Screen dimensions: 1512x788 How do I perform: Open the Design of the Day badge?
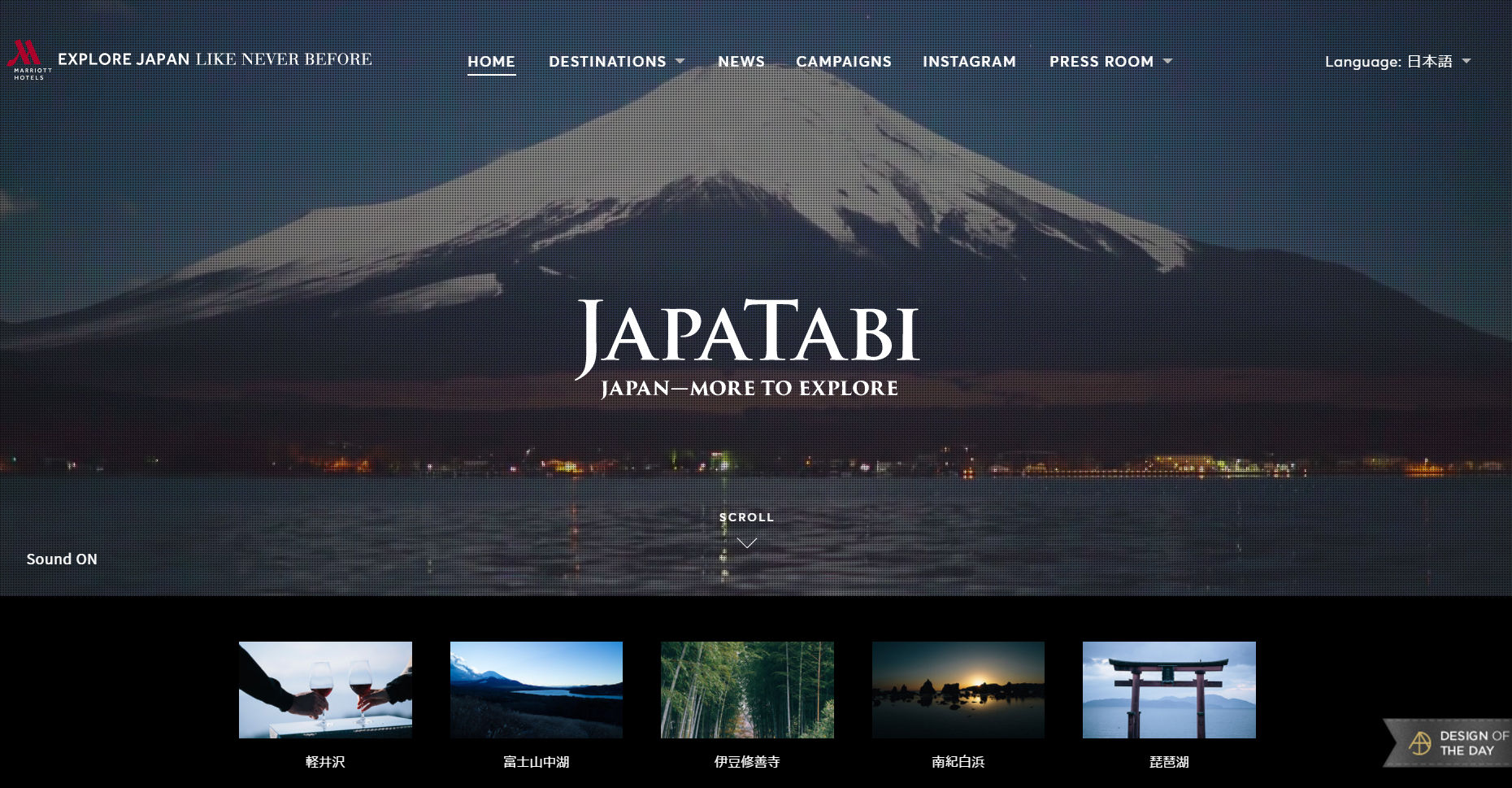1449,742
